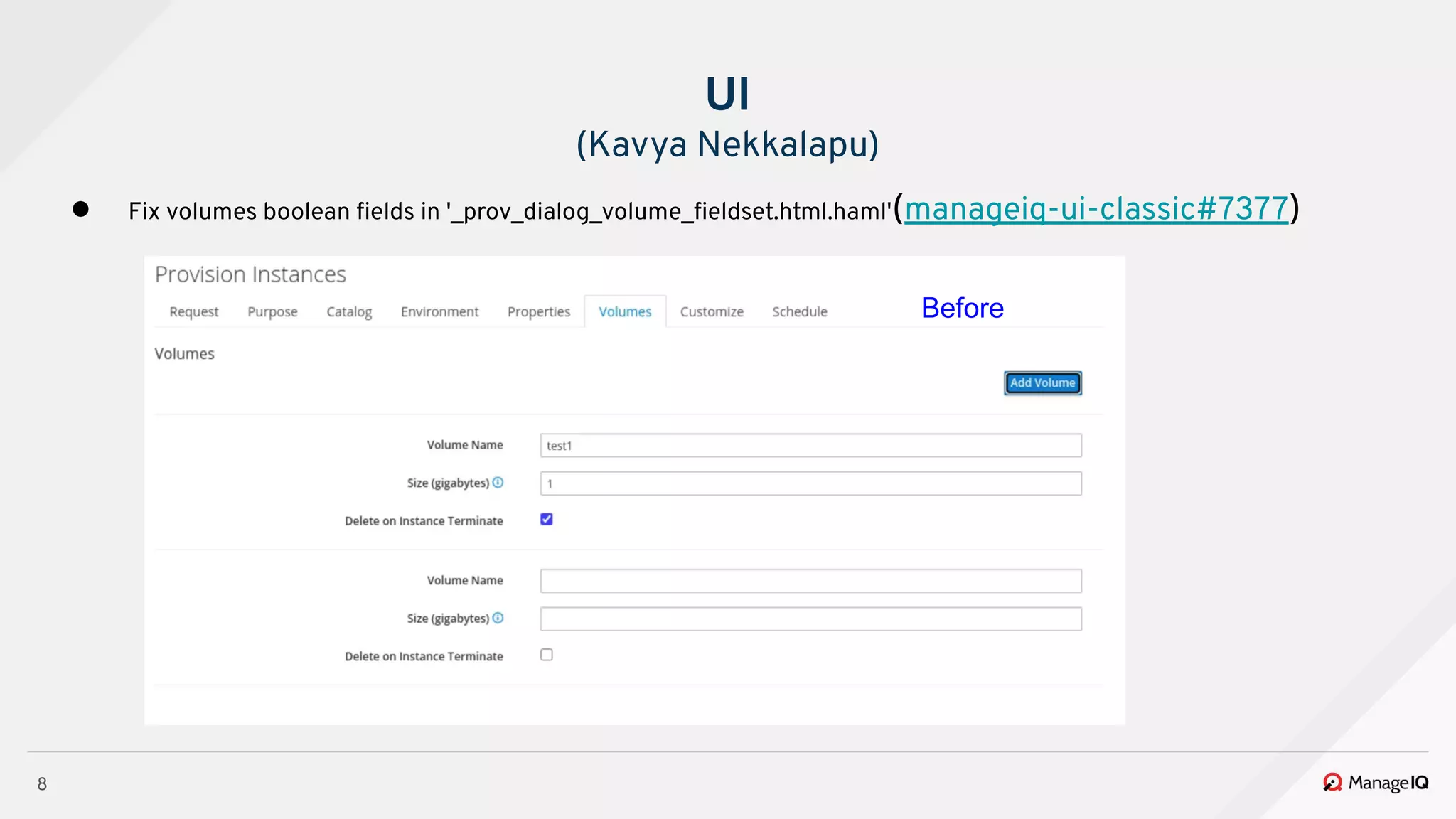Click the Volume Name field containing test1
The width and height of the screenshot is (1456, 819).
point(810,446)
